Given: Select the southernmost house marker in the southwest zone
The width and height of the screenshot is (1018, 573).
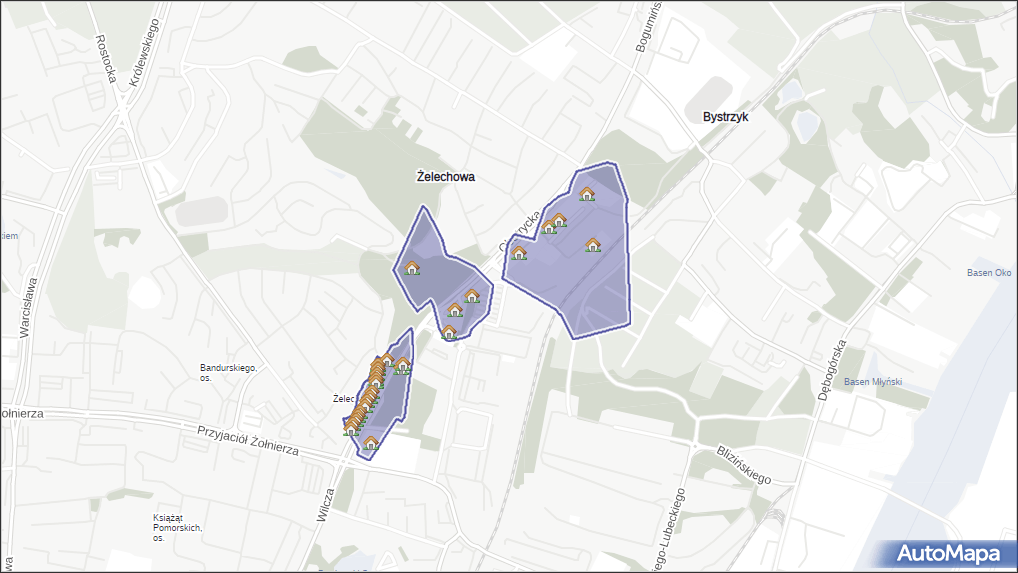Looking at the screenshot, I should pyautogui.click(x=371, y=443).
